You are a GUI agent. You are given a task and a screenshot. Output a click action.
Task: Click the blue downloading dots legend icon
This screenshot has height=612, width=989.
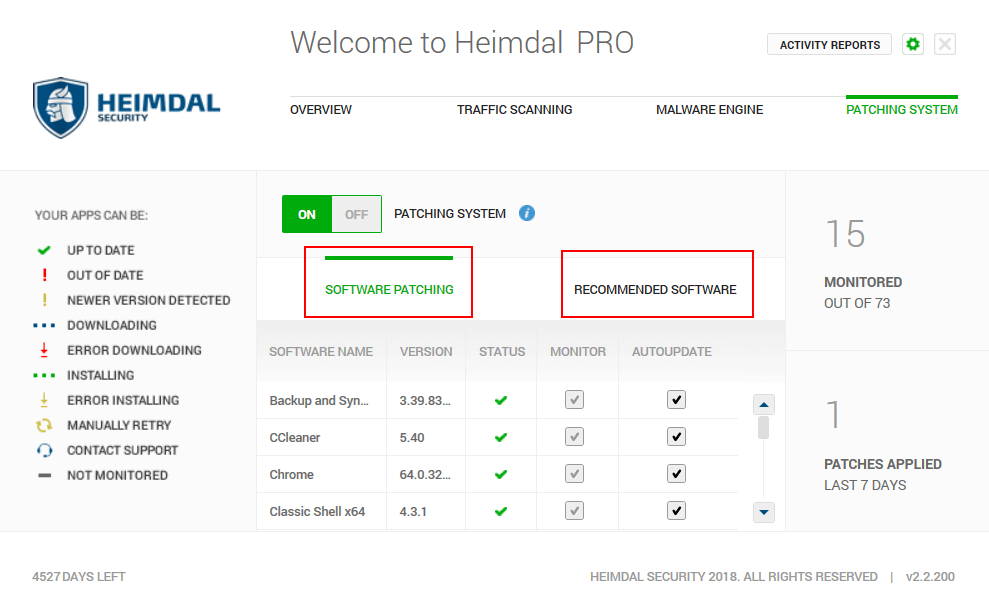point(44,326)
